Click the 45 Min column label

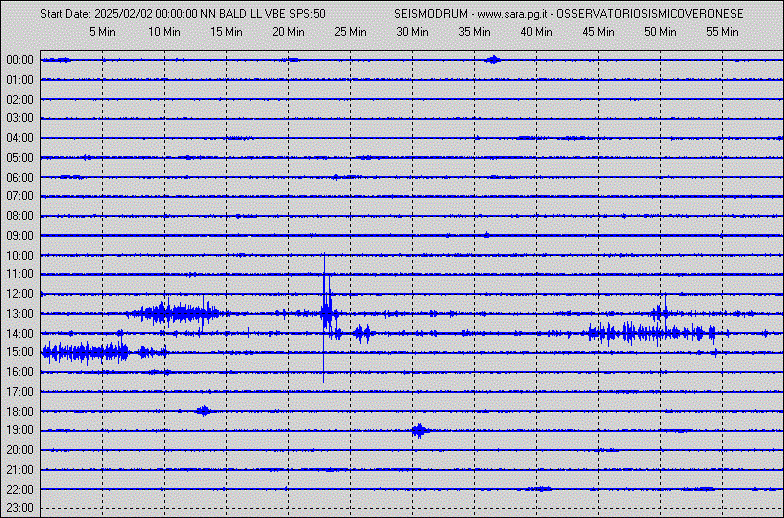click(598, 32)
